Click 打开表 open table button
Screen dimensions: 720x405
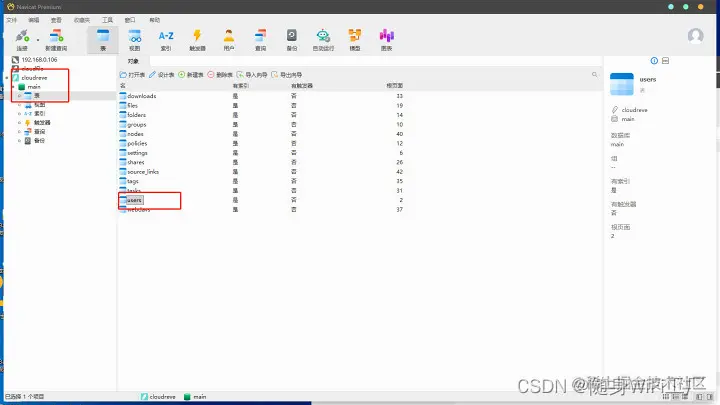tap(132, 75)
